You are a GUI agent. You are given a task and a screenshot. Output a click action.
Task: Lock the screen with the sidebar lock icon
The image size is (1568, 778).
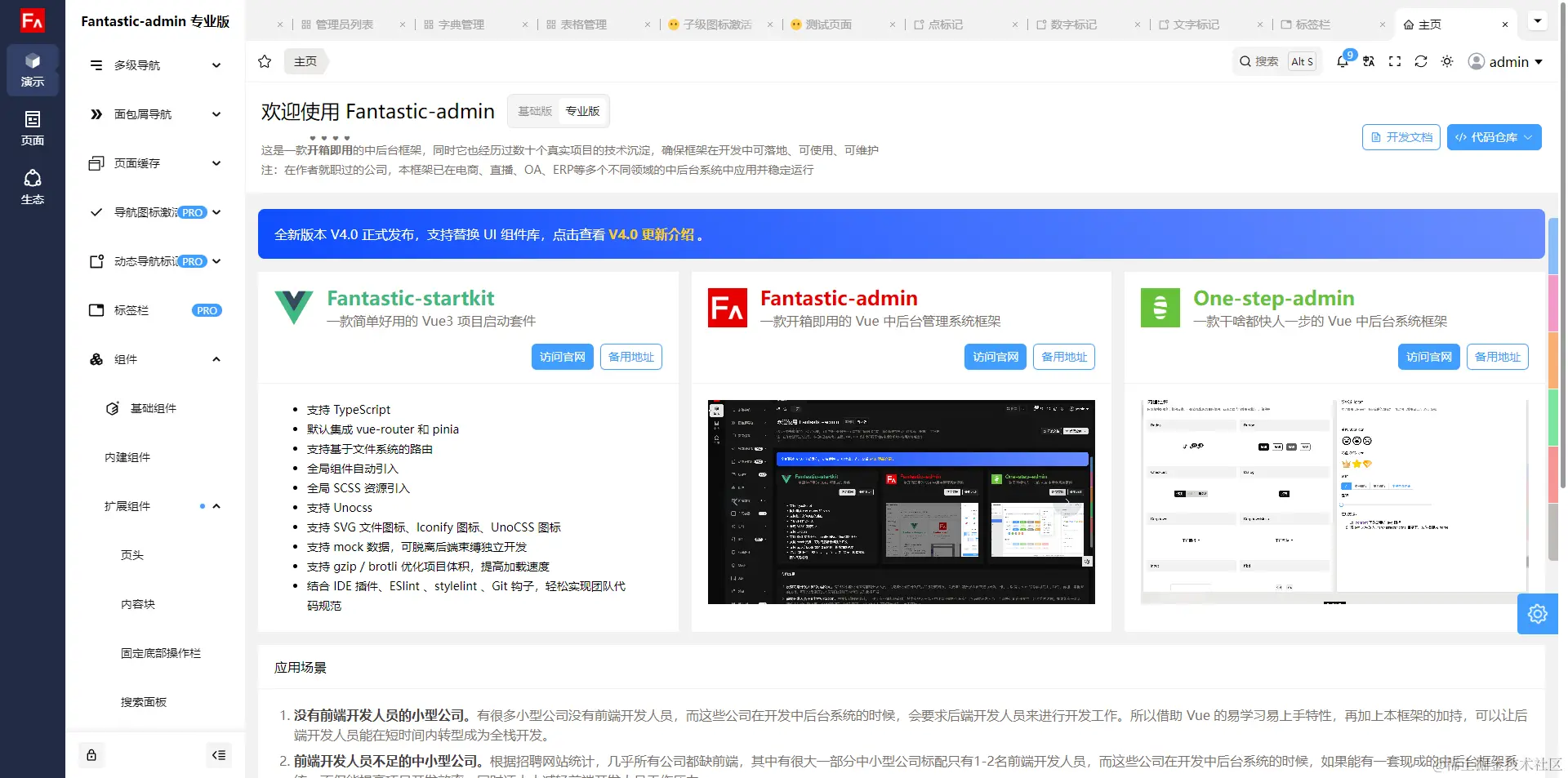pos(91,755)
